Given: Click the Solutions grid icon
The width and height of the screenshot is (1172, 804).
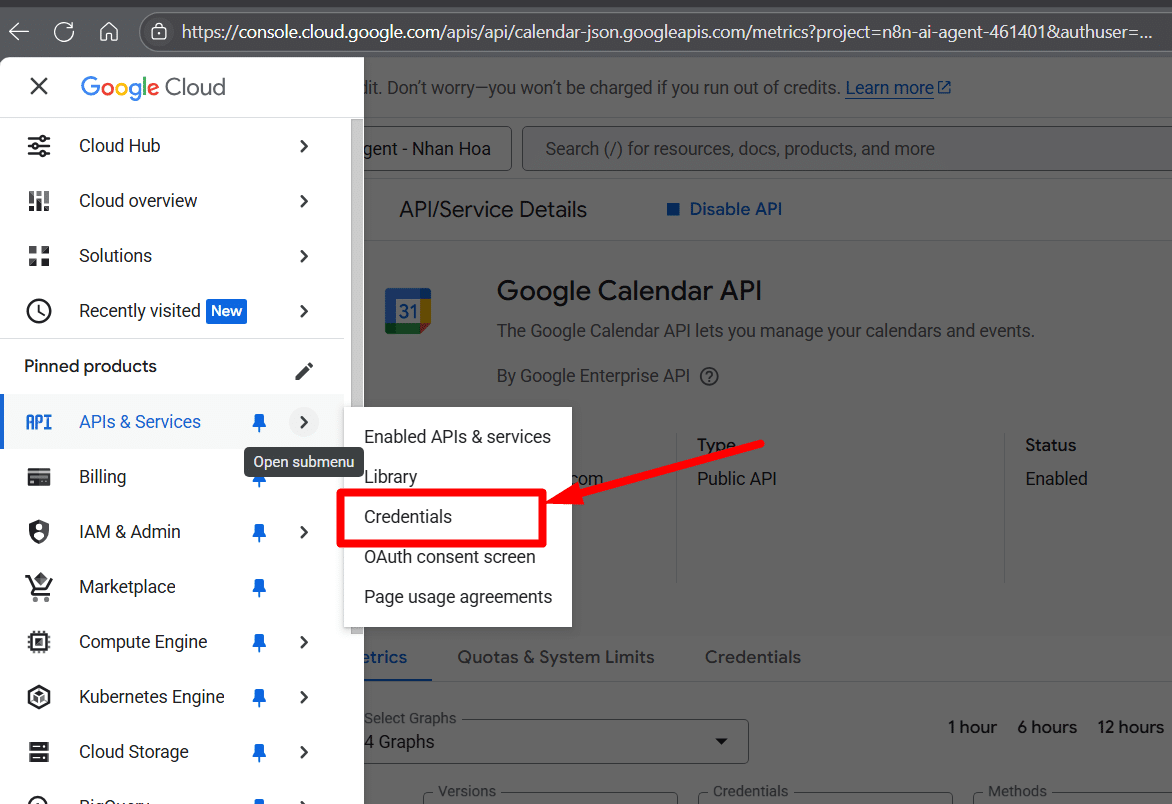Looking at the screenshot, I should (39, 256).
